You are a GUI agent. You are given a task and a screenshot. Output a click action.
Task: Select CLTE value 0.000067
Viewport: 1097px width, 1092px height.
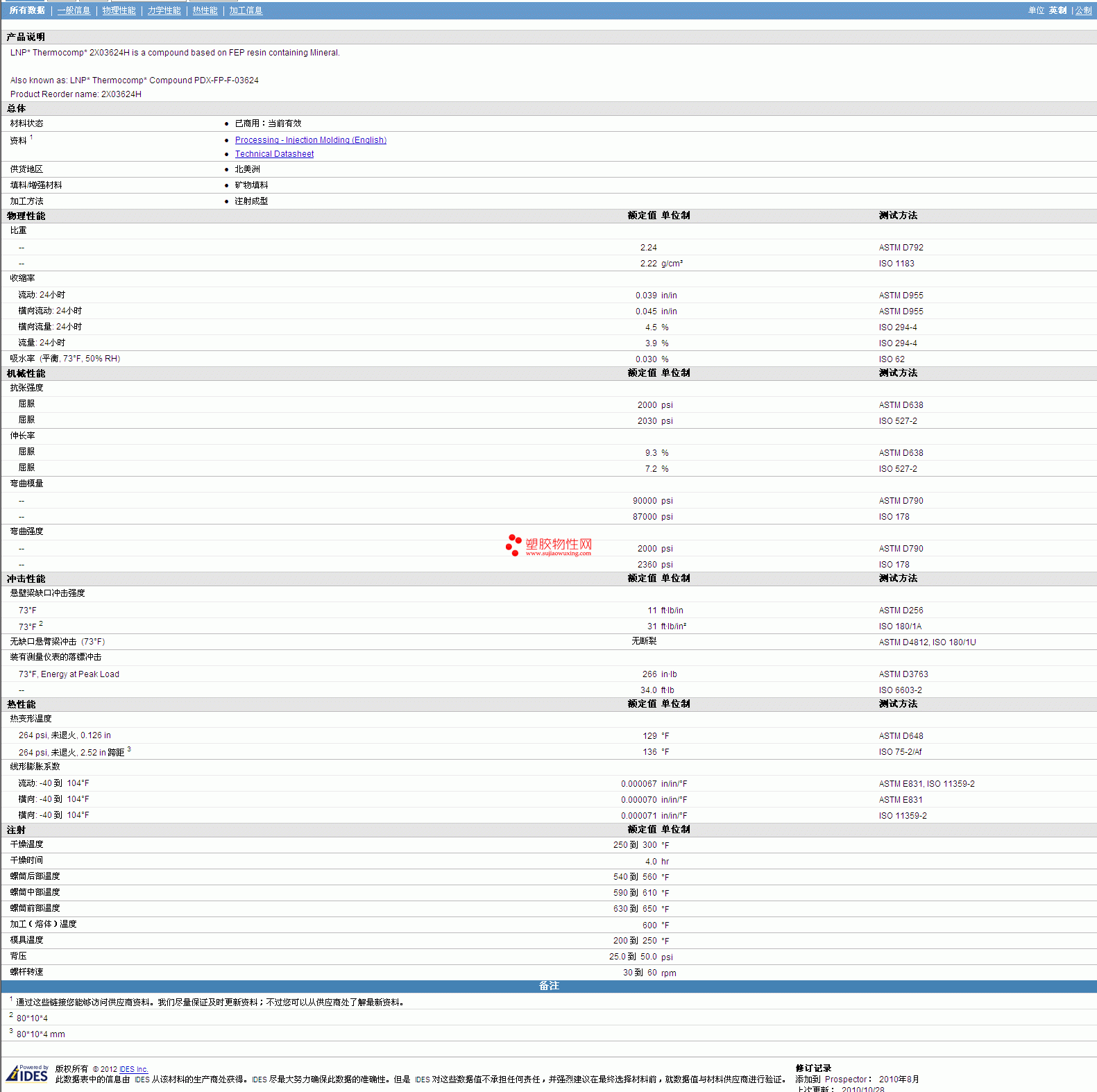click(638, 784)
